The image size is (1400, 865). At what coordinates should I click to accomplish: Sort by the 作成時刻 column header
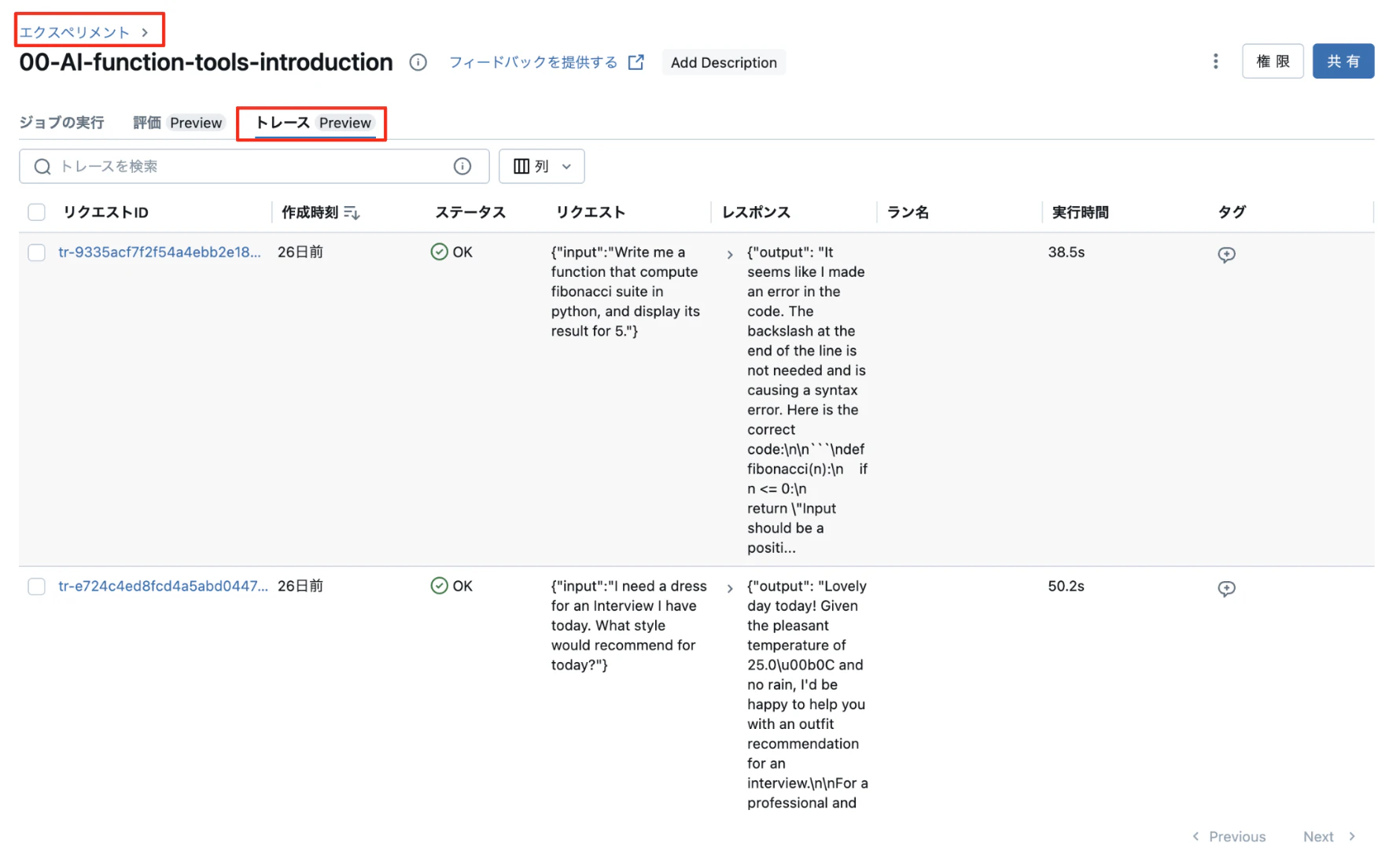tap(310, 212)
